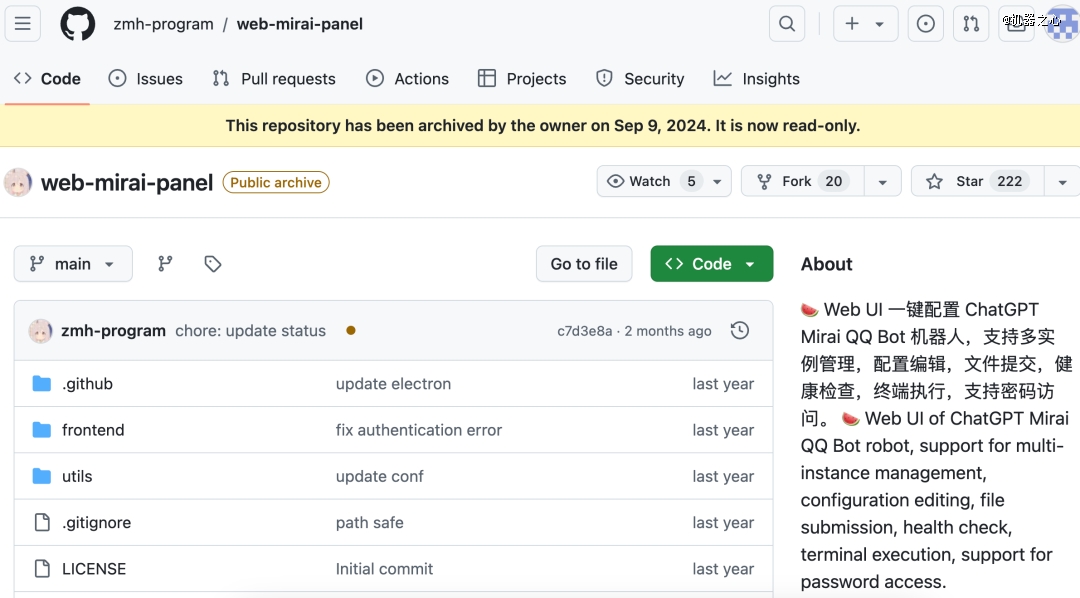Viewport: 1080px width, 598px height.
Task: Open the Projects tab
Action: (x=522, y=79)
